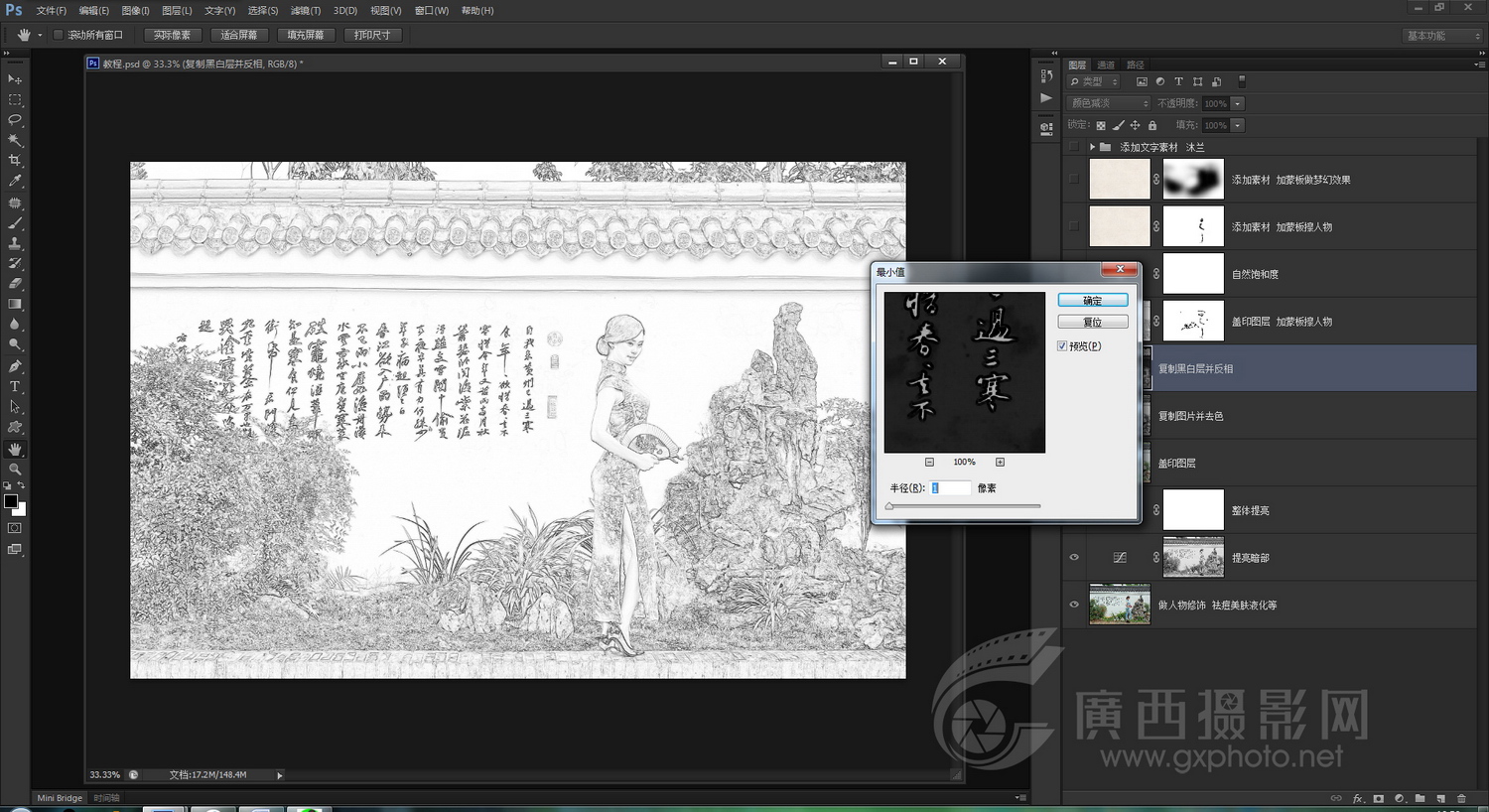
Task: Toggle the layer filter on/off switch
Action: [x=1242, y=81]
